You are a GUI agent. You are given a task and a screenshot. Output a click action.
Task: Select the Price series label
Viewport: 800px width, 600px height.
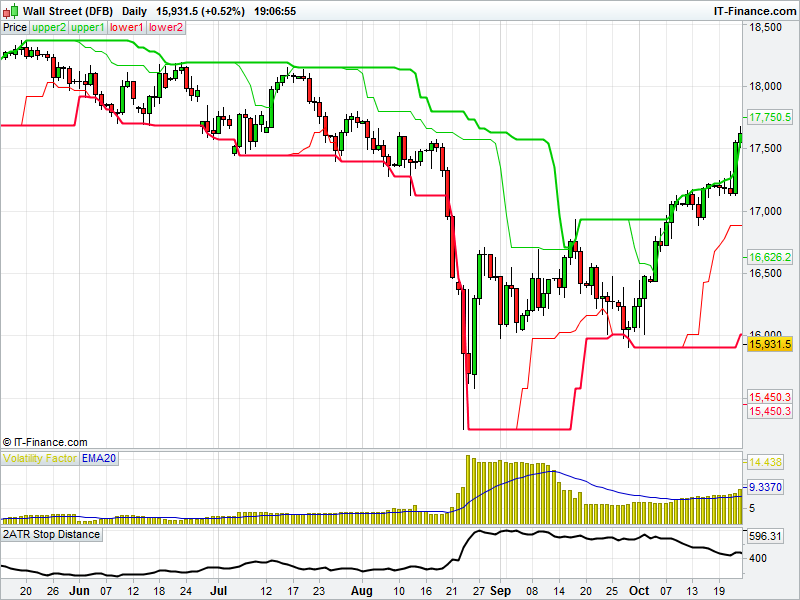point(15,28)
